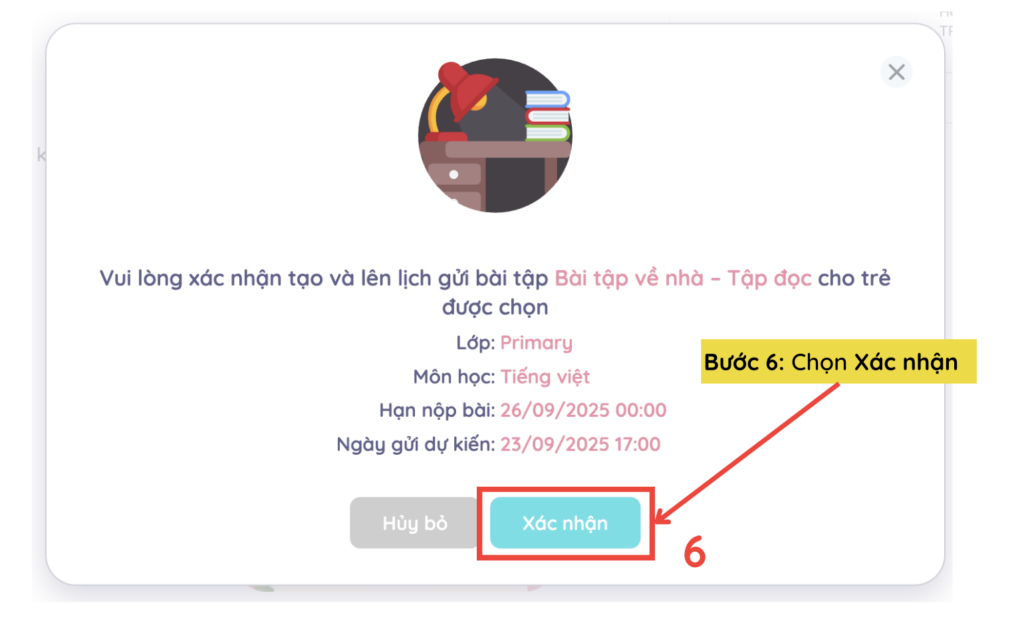The width and height of the screenshot is (1024, 617).
Task: Click the desk drawer in the illustration
Action: point(456,174)
